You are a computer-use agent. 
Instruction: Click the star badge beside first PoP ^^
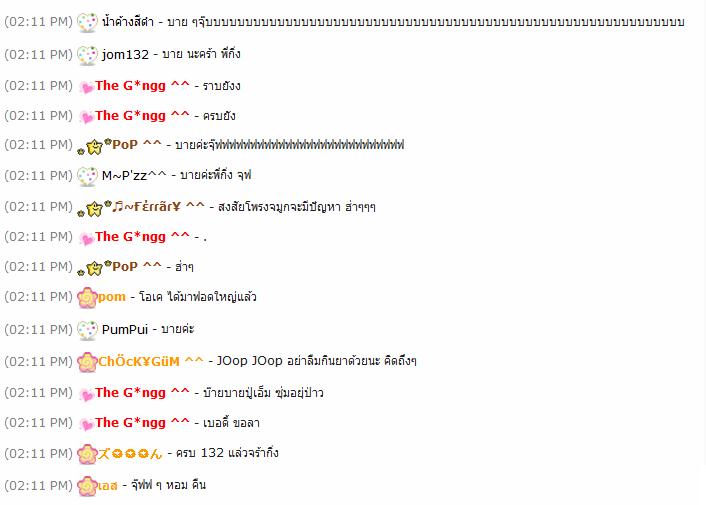94,147
